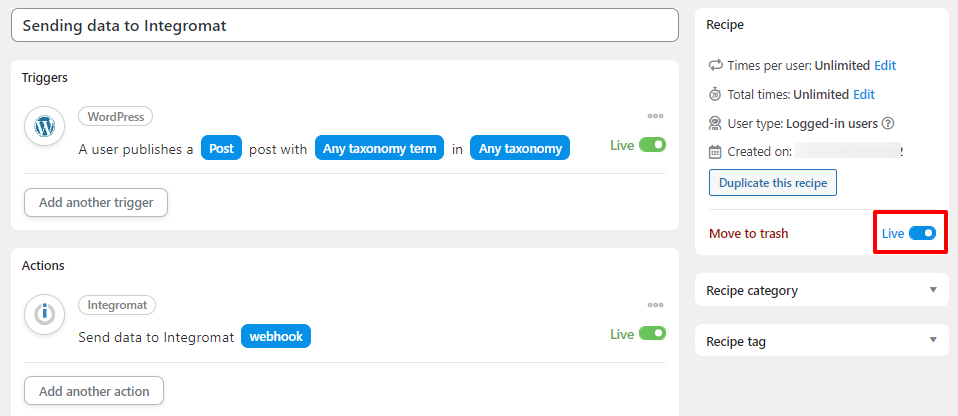The image size is (958, 416).
Task: Open the trigger's three-dot options menu
Action: point(656,116)
